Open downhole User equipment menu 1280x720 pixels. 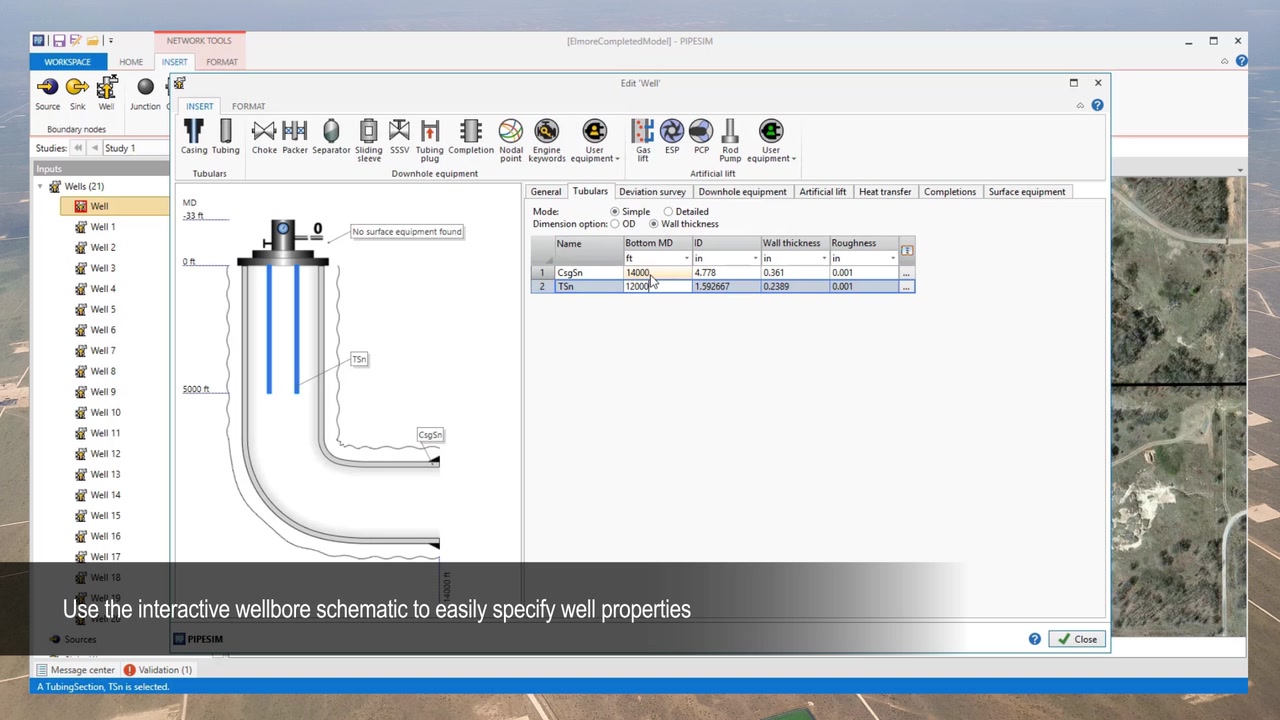[x=595, y=141]
